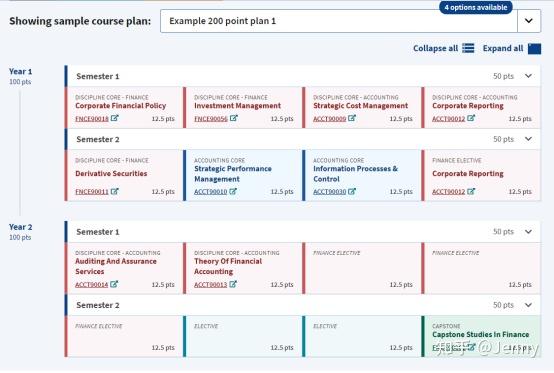Click the Year 2 heading

[x=20, y=227]
